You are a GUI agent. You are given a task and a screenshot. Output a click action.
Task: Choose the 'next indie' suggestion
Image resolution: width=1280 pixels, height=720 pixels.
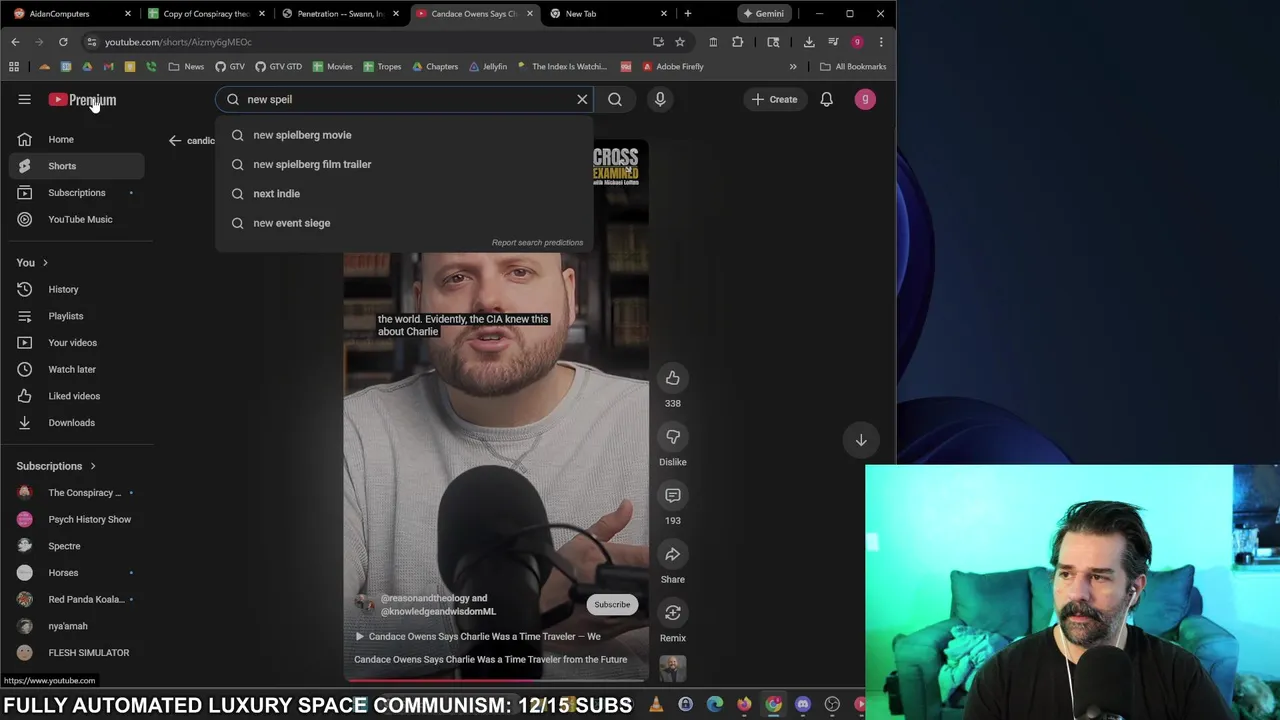pos(404,193)
